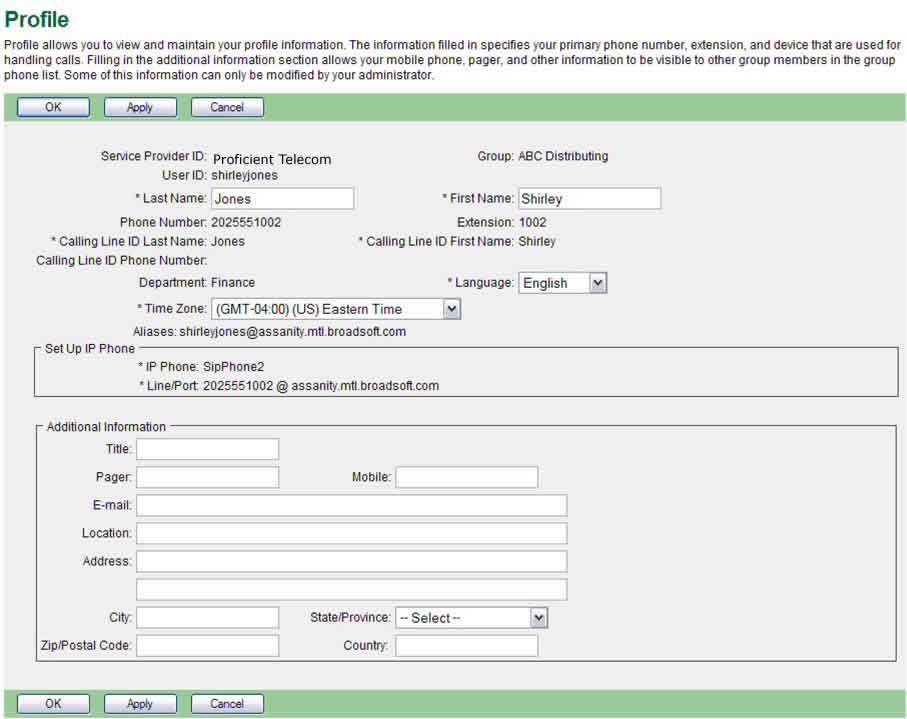907x719 pixels.
Task: Select the City input field
Action: click(208, 618)
